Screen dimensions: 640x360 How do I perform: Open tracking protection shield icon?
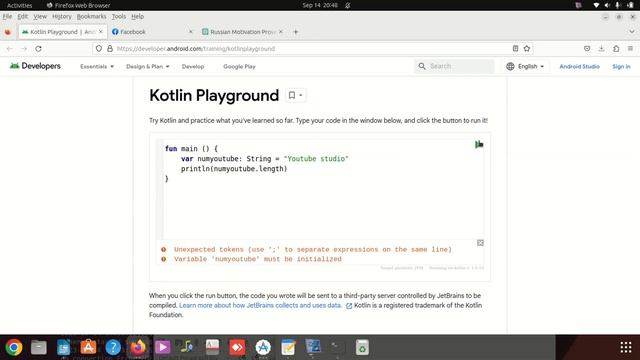pyautogui.click(x=99, y=49)
